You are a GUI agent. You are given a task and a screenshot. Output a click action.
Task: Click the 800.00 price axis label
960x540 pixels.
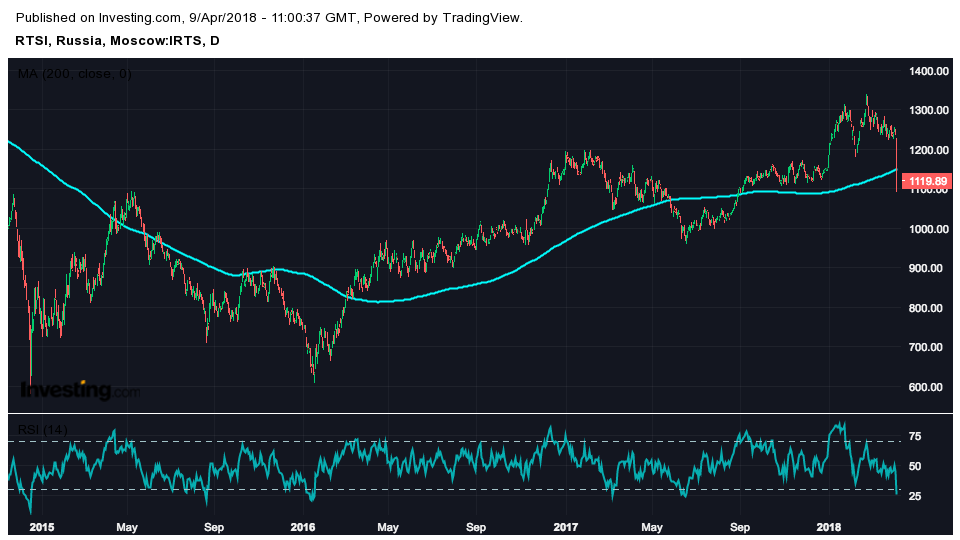pos(928,308)
